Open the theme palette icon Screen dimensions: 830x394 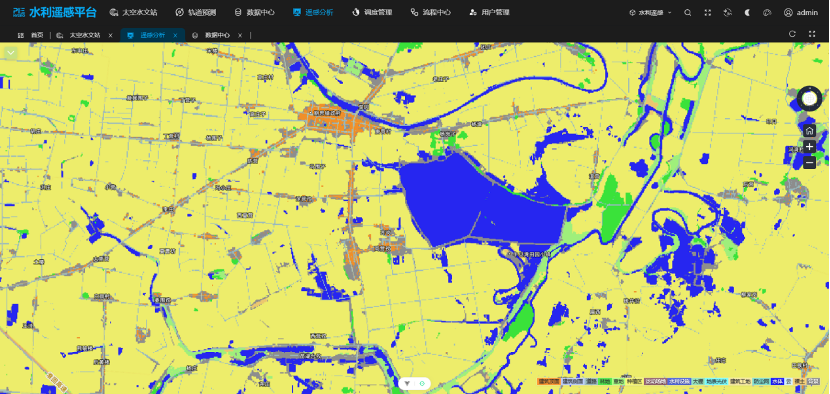point(767,13)
